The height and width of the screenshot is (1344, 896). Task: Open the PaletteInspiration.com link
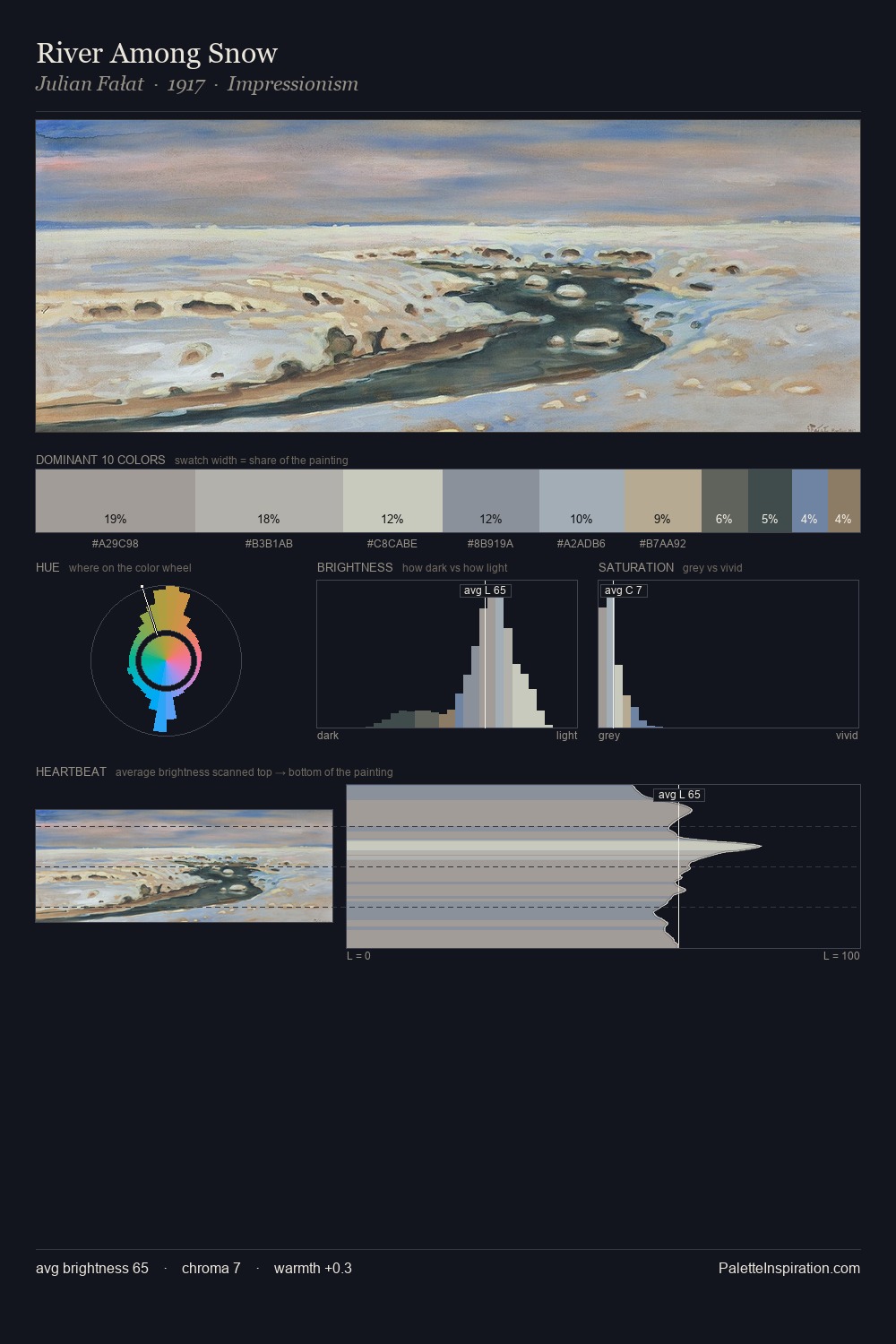click(789, 1268)
